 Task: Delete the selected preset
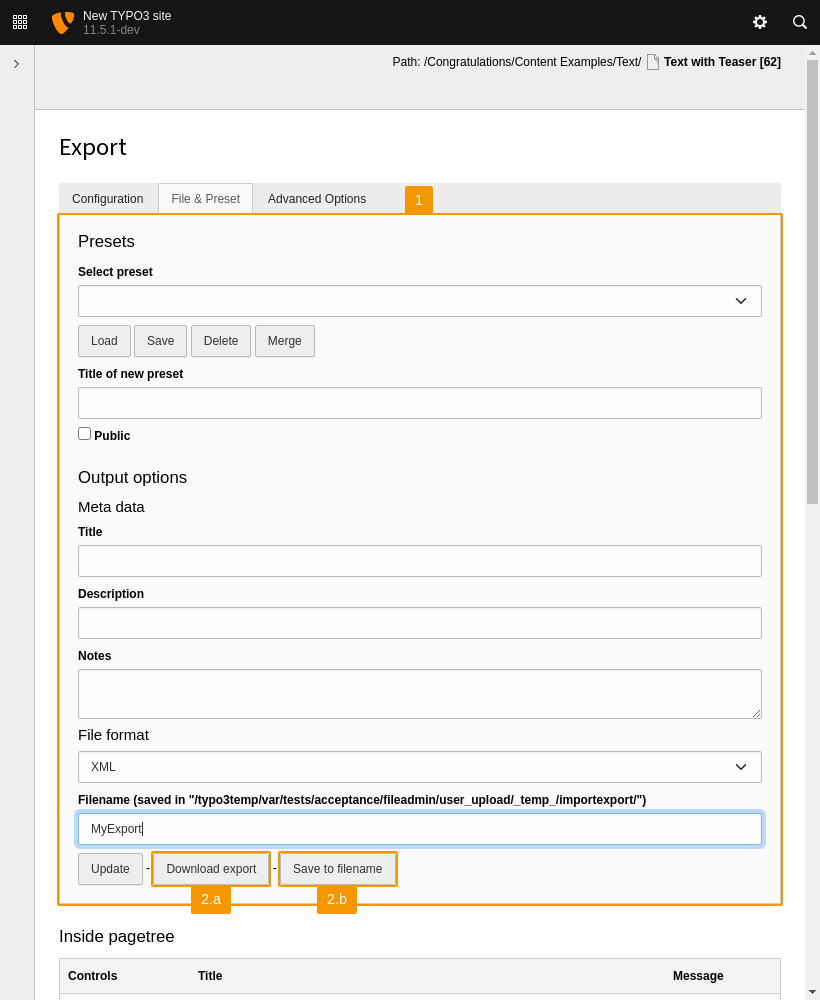tap(220, 341)
